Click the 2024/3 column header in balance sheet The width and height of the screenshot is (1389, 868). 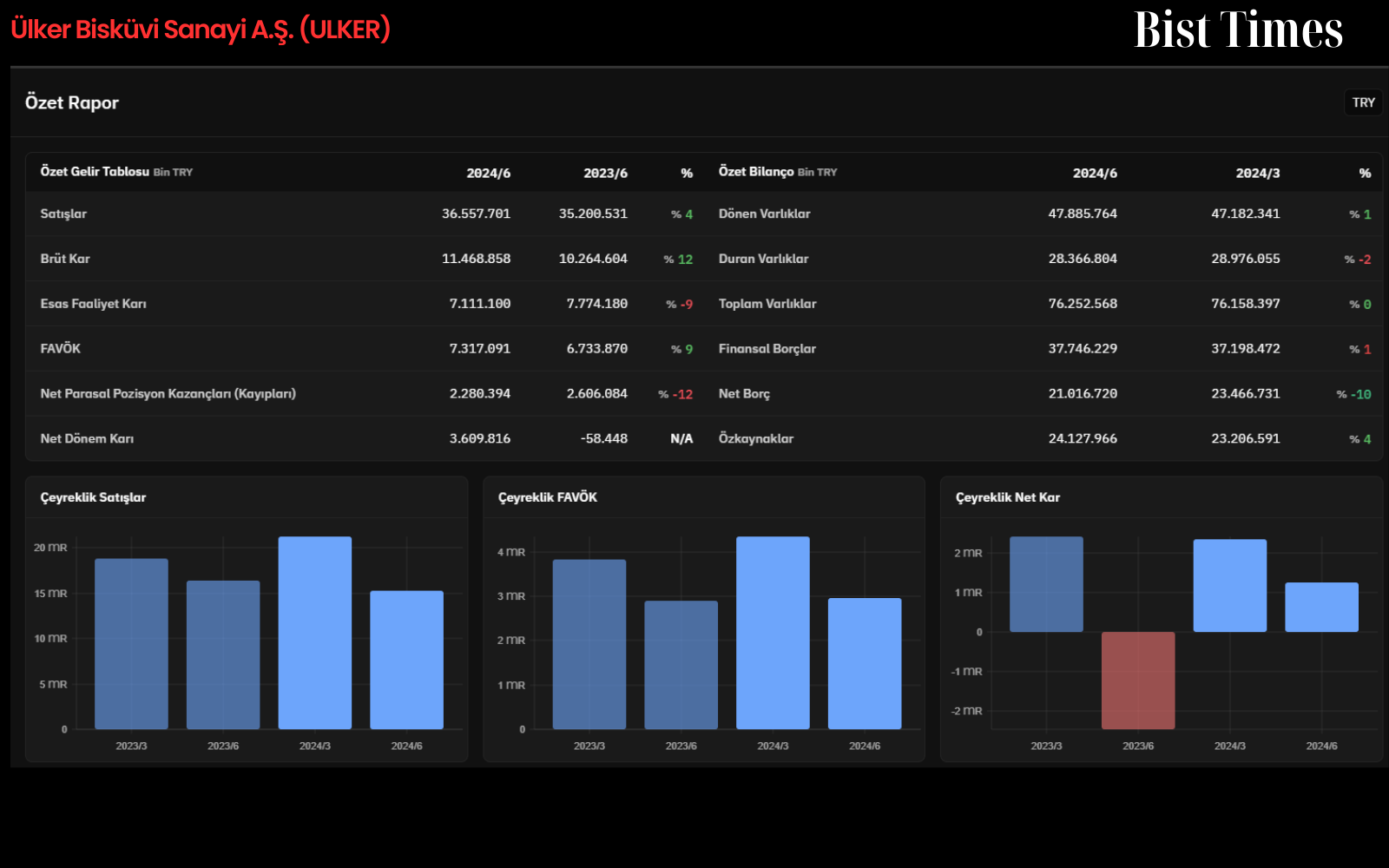tap(1258, 173)
